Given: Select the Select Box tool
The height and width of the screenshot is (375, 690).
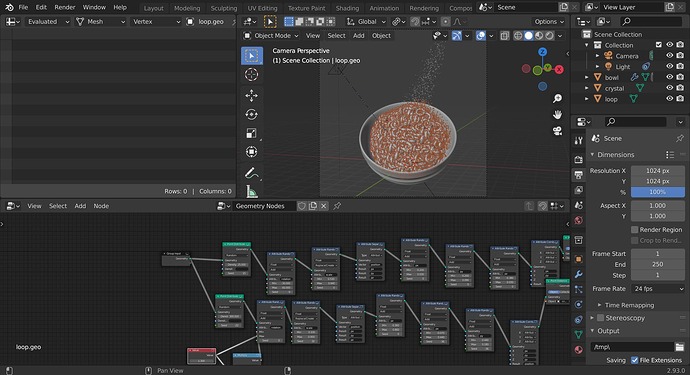Looking at the screenshot, I should [252, 56].
